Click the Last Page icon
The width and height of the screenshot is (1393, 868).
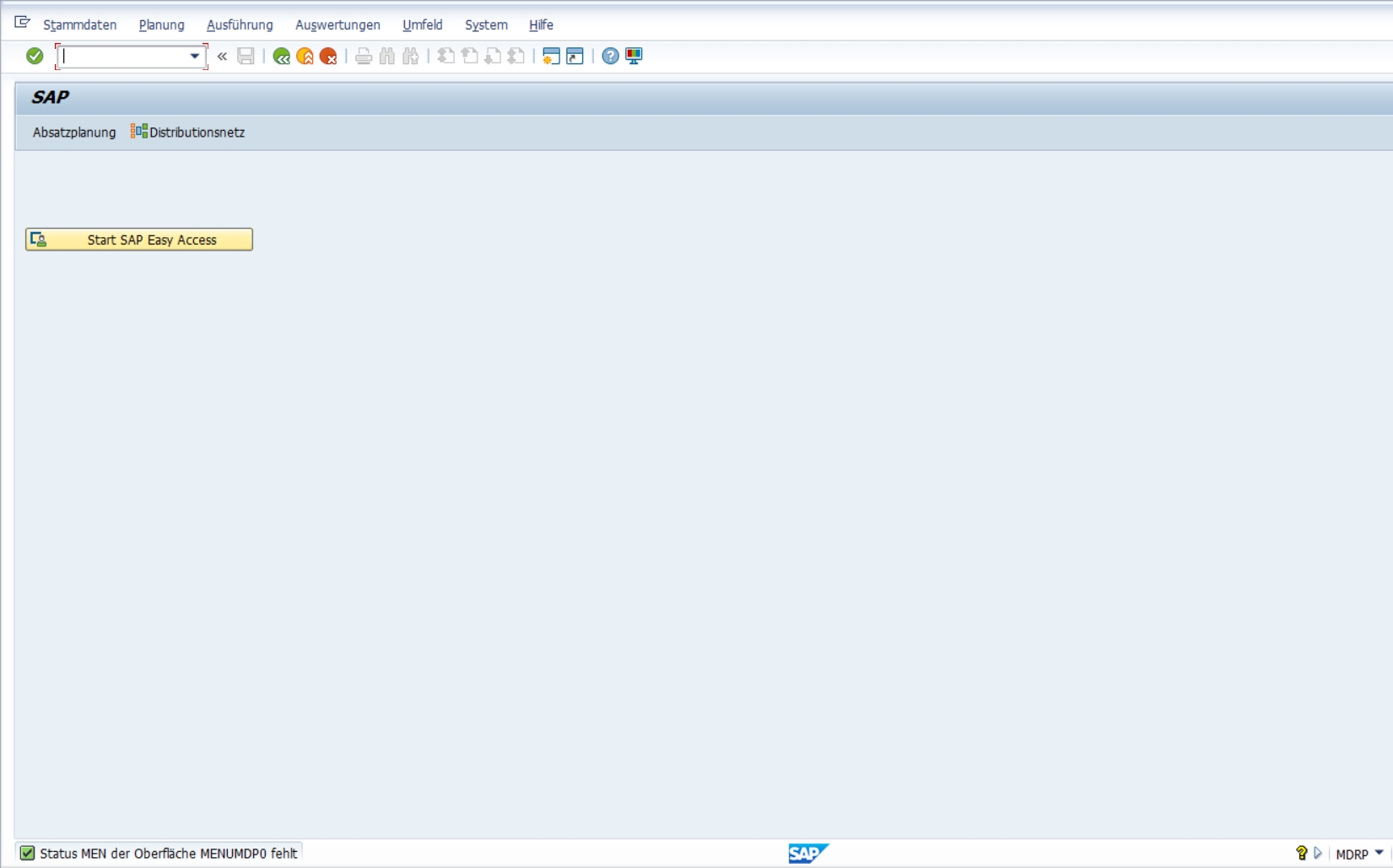pyautogui.click(x=516, y=57)
